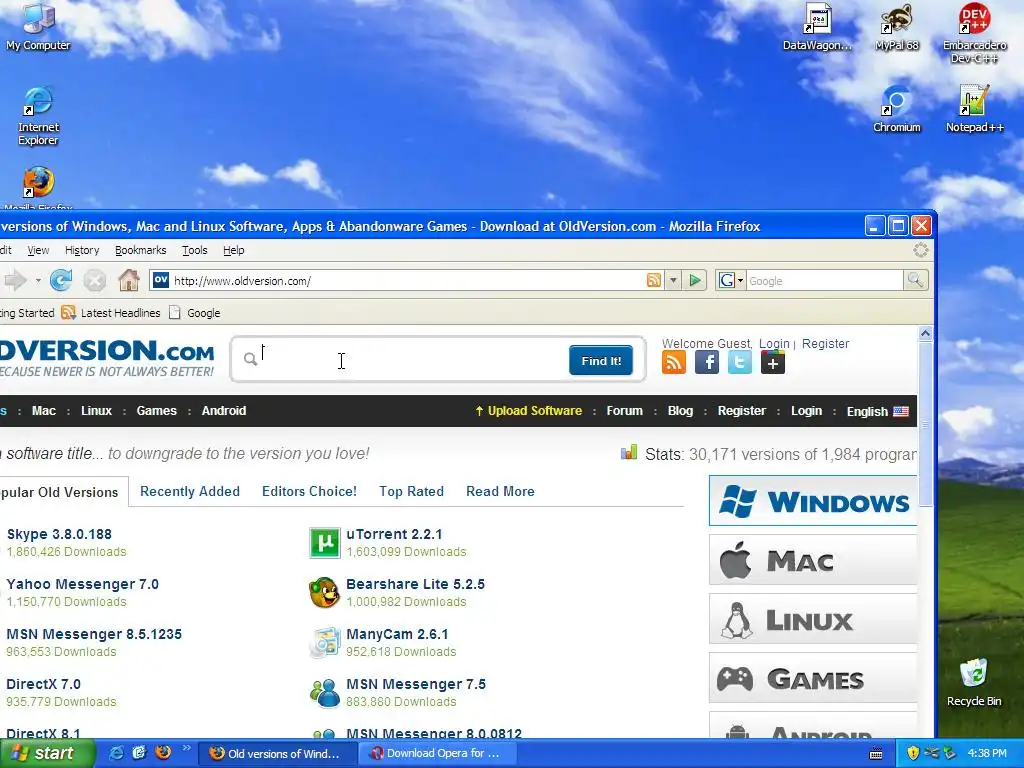Image resolution: width=1024 pixels, height=768 pixels.
Task: Open the Bookmarks menu
Action: tap(140, 250)
